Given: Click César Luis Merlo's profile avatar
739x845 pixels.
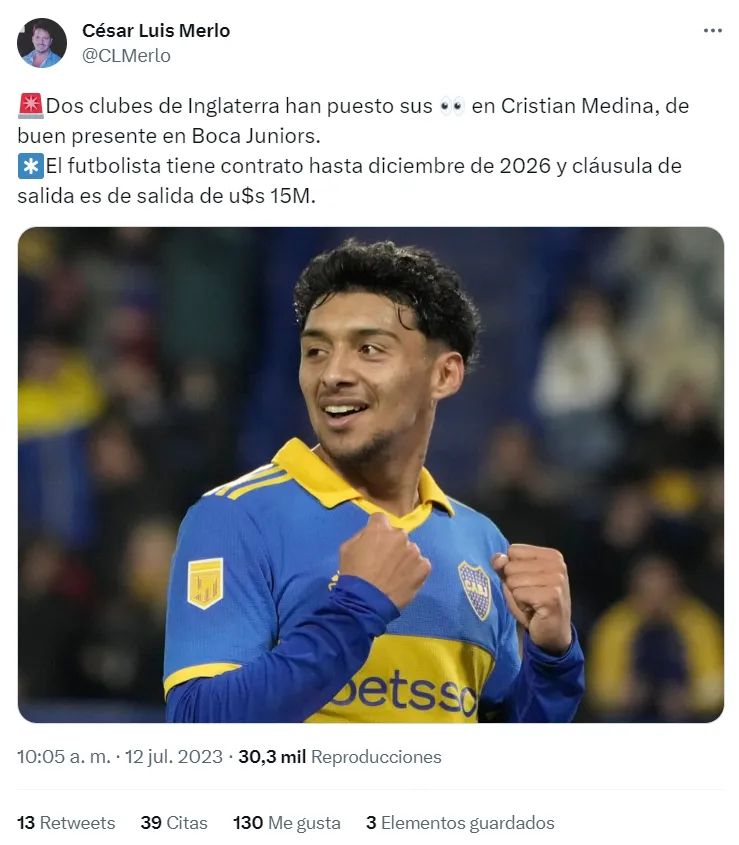Looking at the screenshot, I should 42,43.
